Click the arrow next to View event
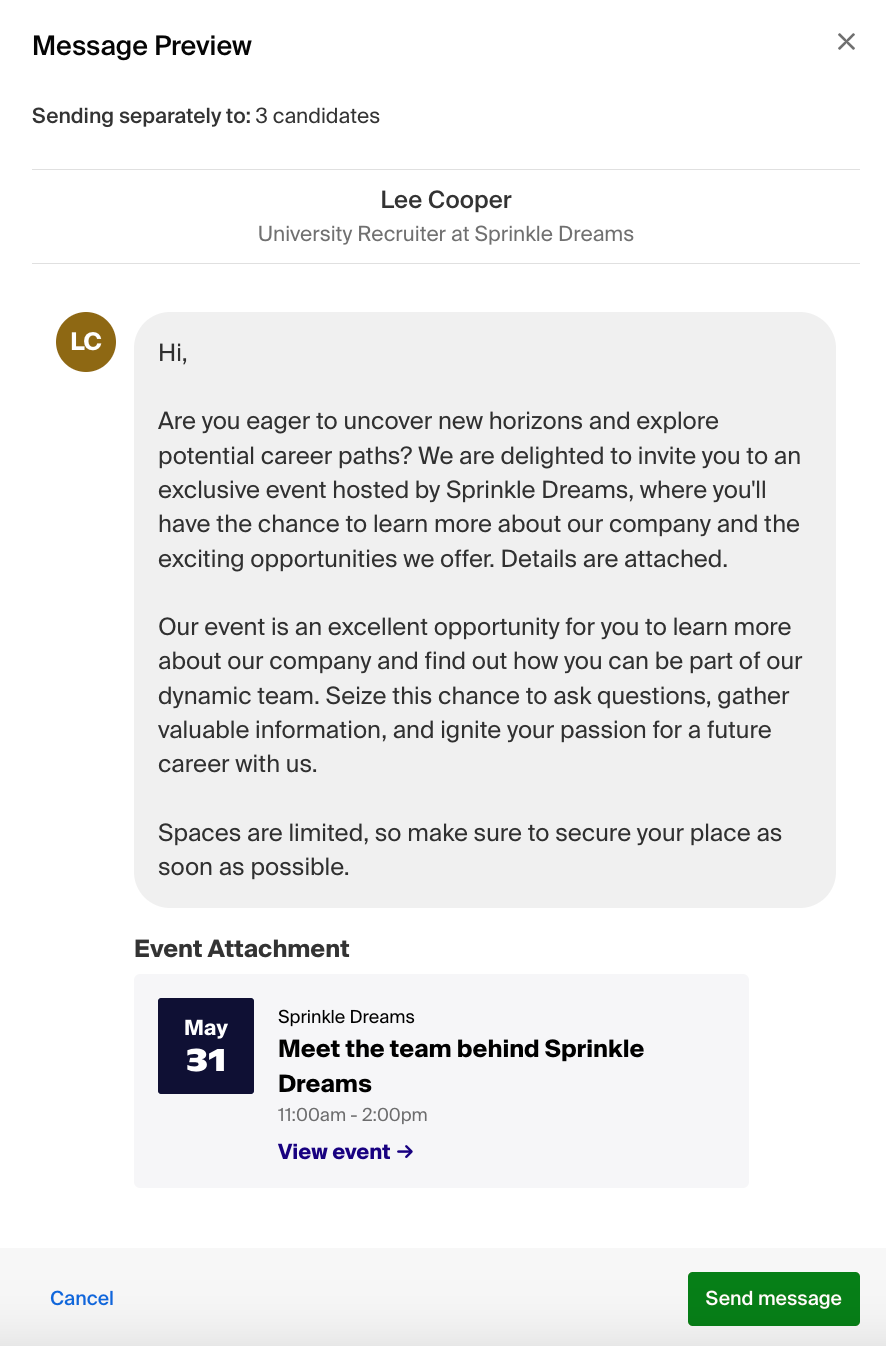The image size is (886, 1346). coord(405,1152)
